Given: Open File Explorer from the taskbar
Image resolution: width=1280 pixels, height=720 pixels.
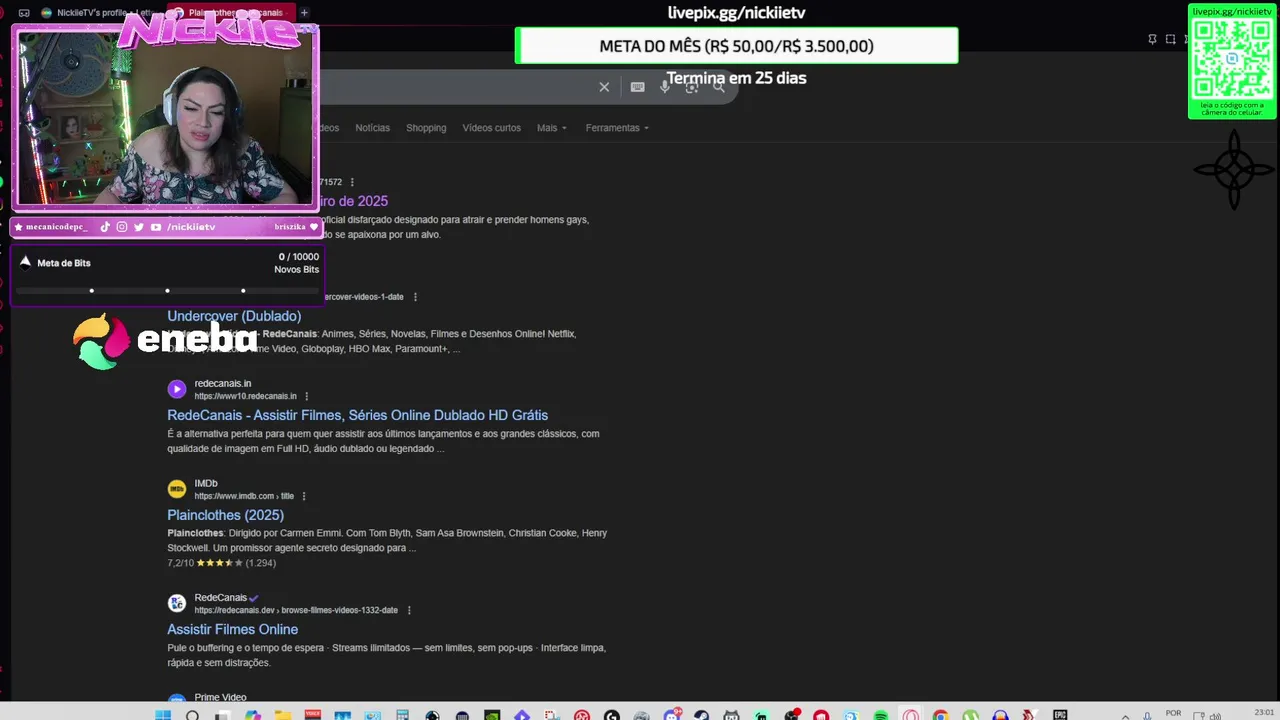Looking at the screenshot, I should (x=282, y=715).
